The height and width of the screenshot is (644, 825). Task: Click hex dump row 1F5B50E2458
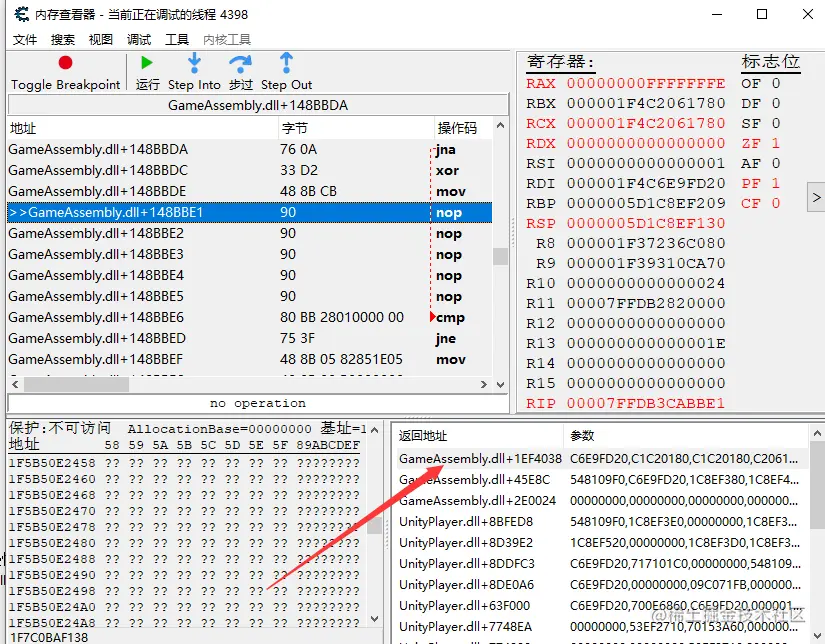coord(184,463)
